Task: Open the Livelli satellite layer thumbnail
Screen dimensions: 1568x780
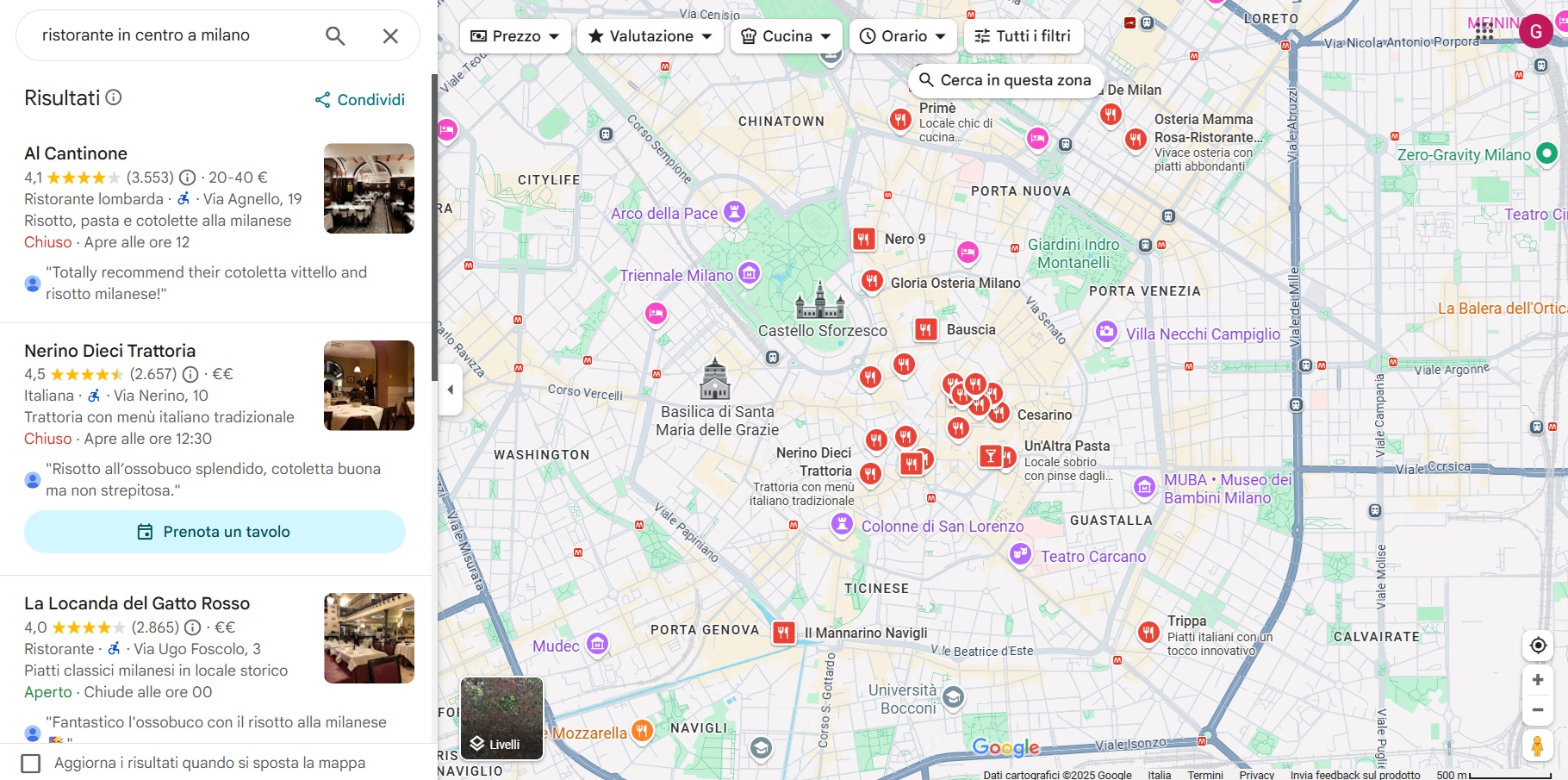Action: 502,718
